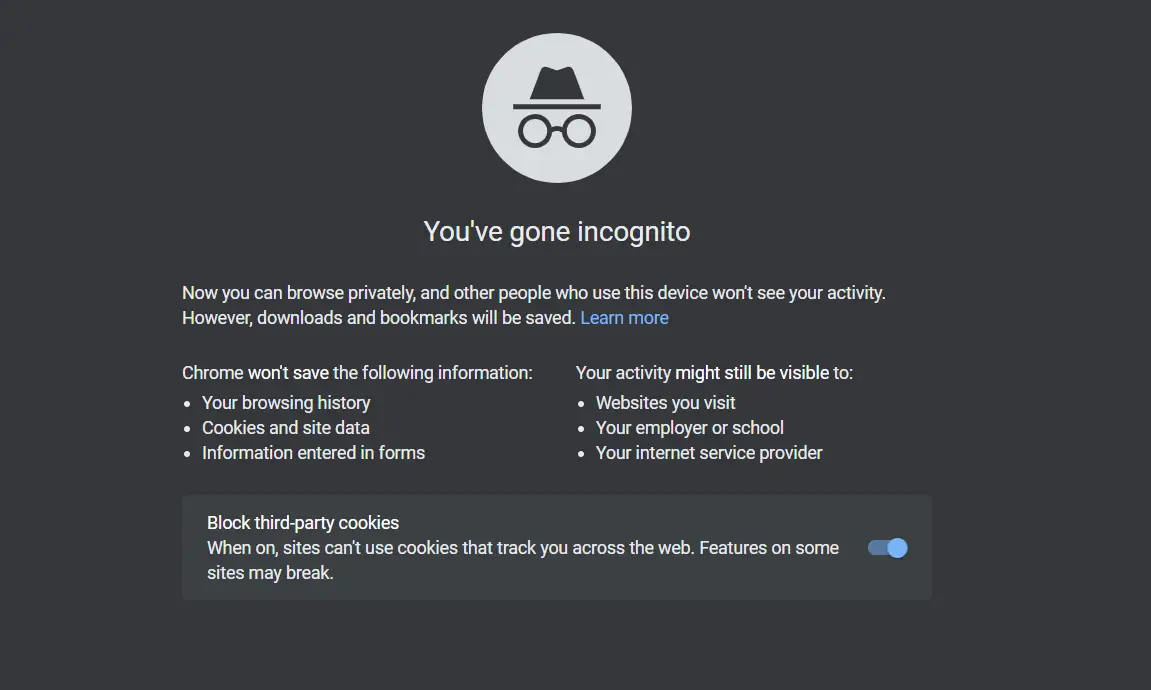Click "However, downloads and bookmarks will be saved" text
The height and width of the screenshot is (690, 1151).
click(x=379, y=318)
